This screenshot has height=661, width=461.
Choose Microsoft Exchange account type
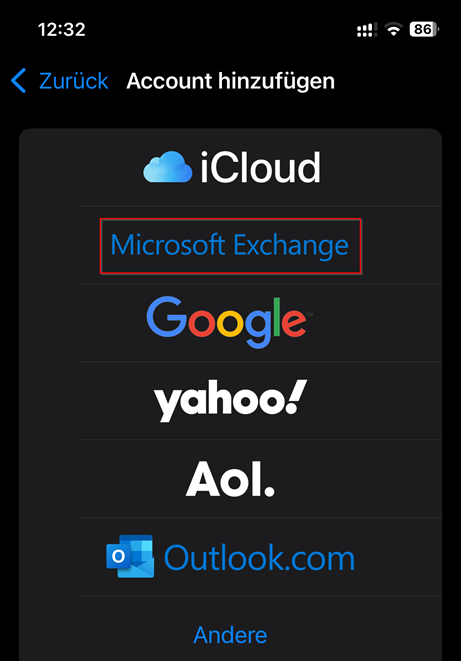tap(230, 245)
